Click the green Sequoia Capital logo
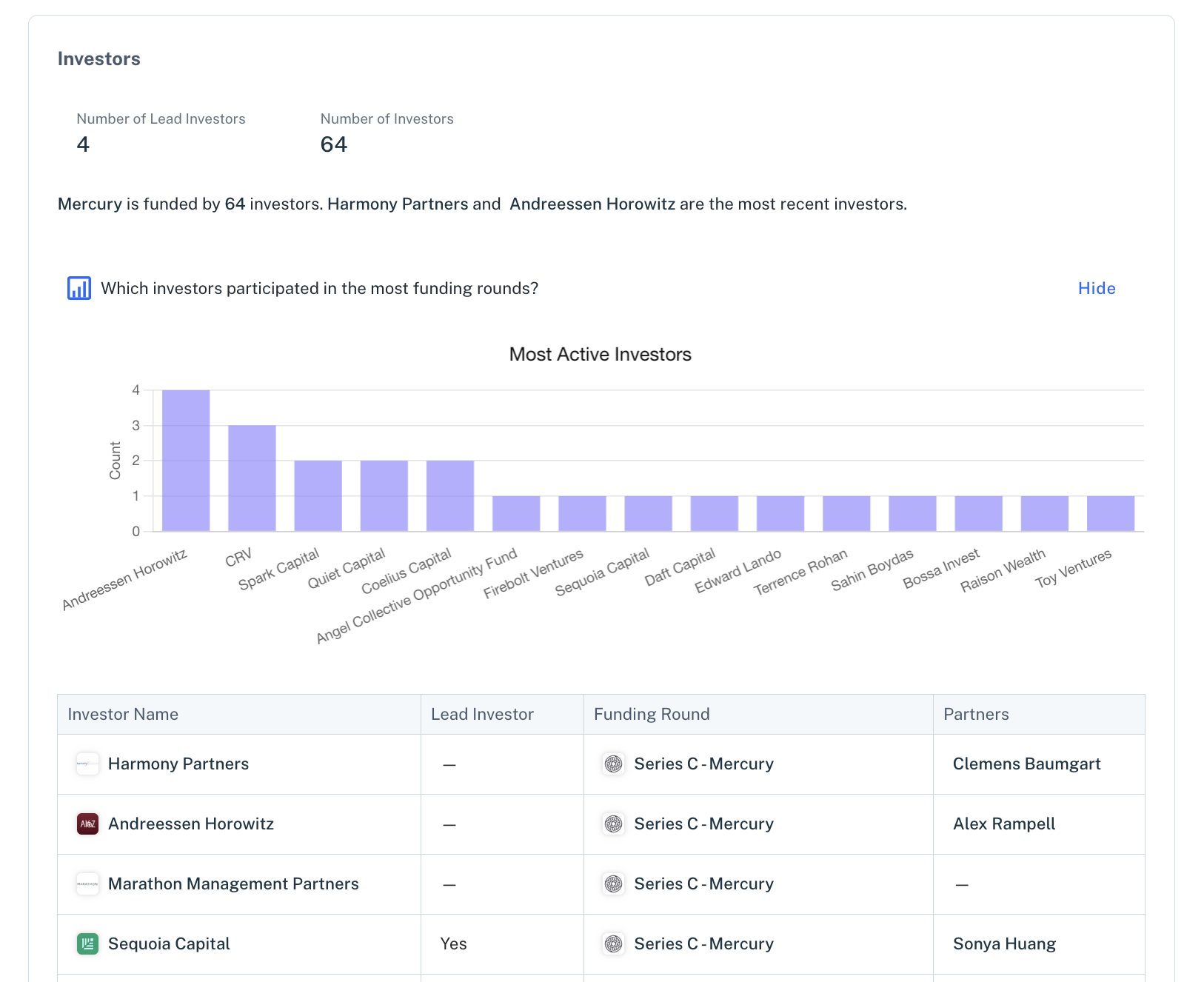1204x982 pixels. click(x=87, y=943)
